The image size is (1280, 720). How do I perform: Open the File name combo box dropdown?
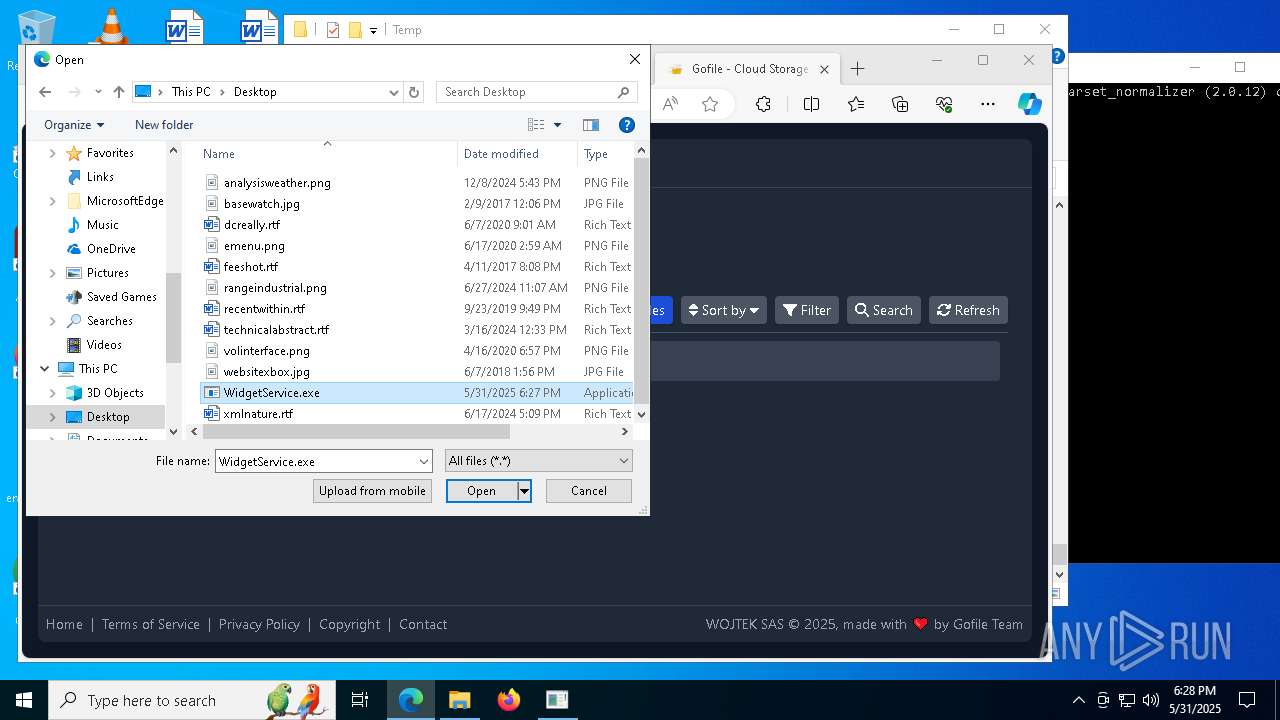click(424, 461)
